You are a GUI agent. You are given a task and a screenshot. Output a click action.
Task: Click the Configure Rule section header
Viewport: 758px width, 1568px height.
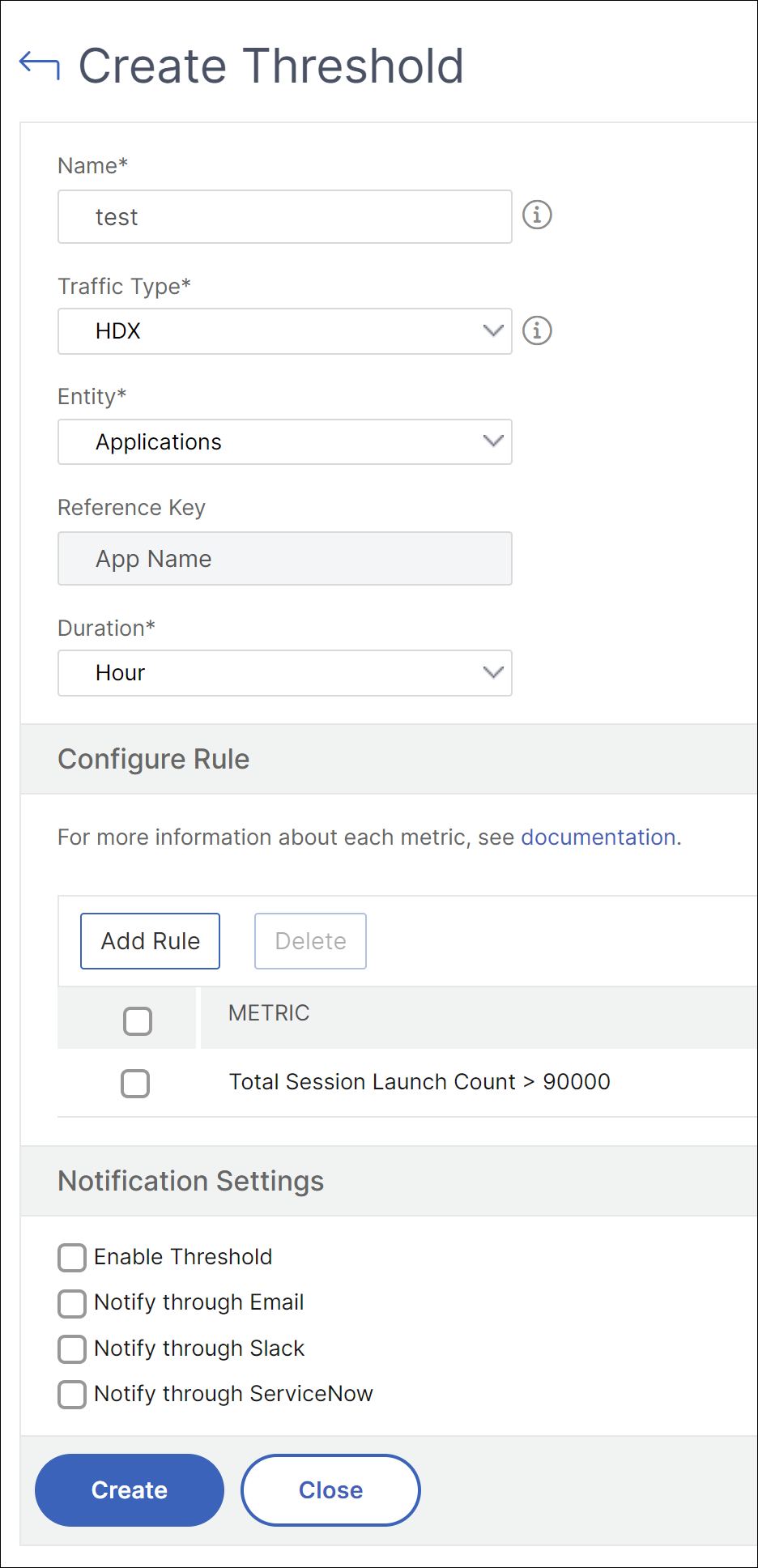coord(389,759)
